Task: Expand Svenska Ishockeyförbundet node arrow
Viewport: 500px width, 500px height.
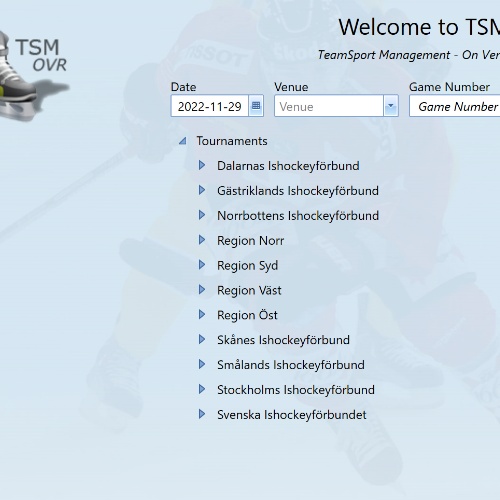Action: 202,414
